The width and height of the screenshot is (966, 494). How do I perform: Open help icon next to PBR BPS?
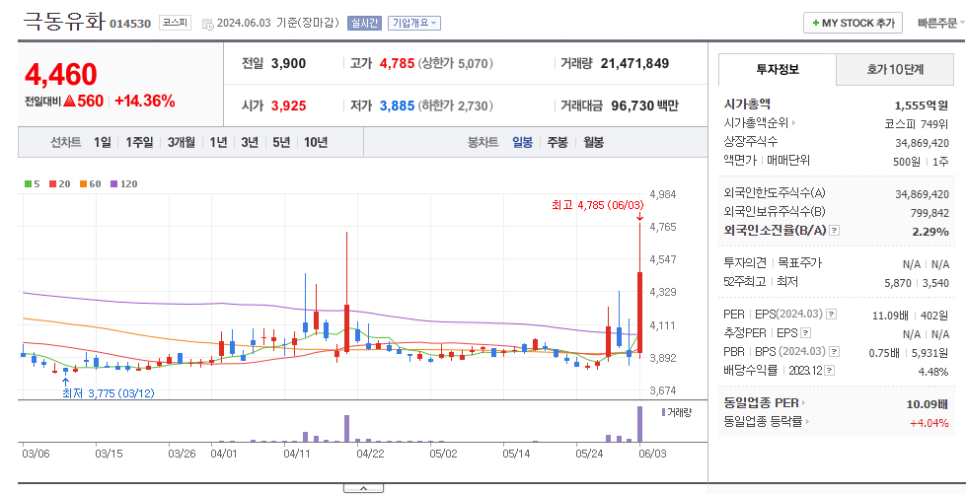click(835, 352)
